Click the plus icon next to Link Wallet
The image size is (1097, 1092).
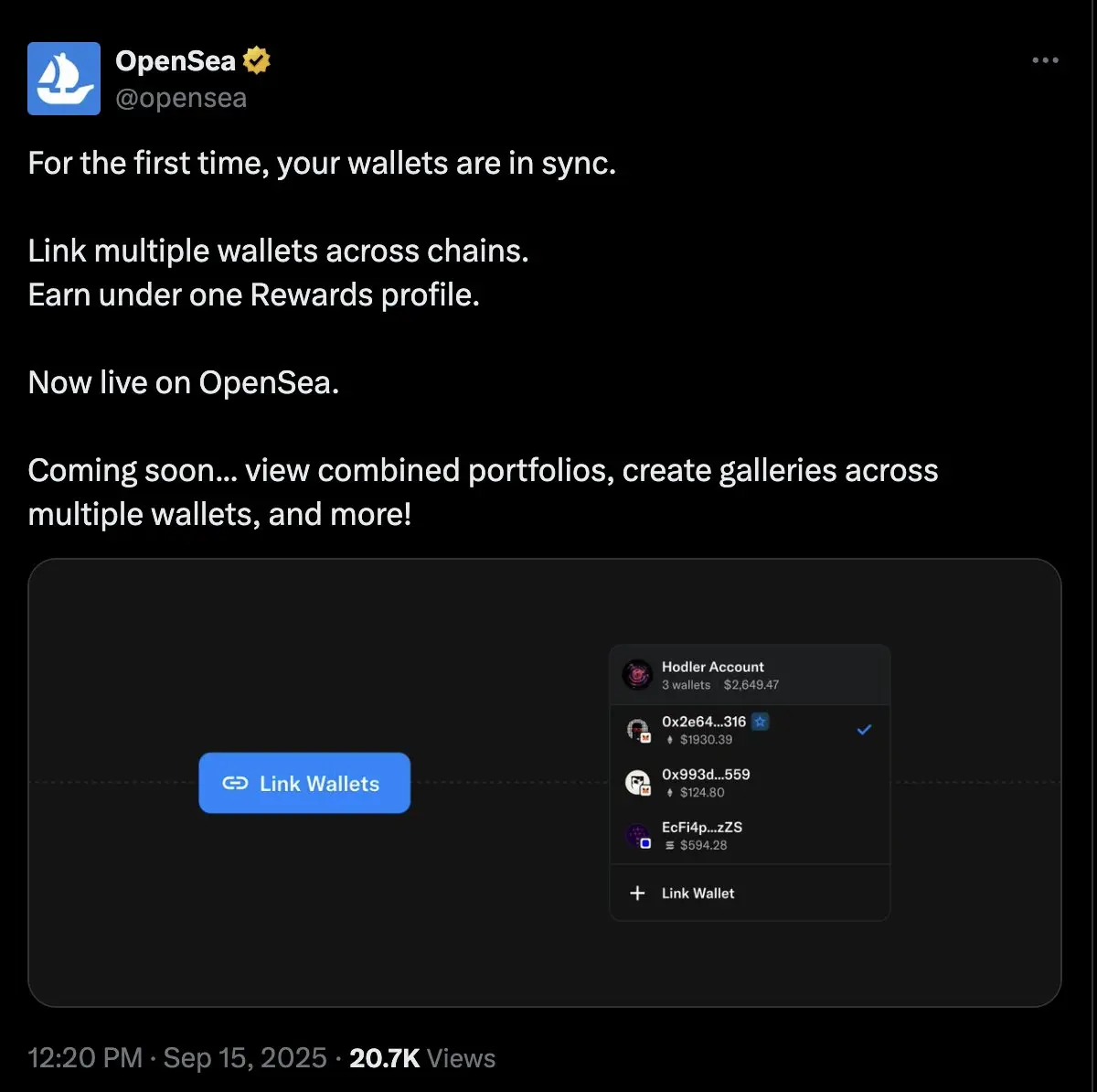click(638, 893)
